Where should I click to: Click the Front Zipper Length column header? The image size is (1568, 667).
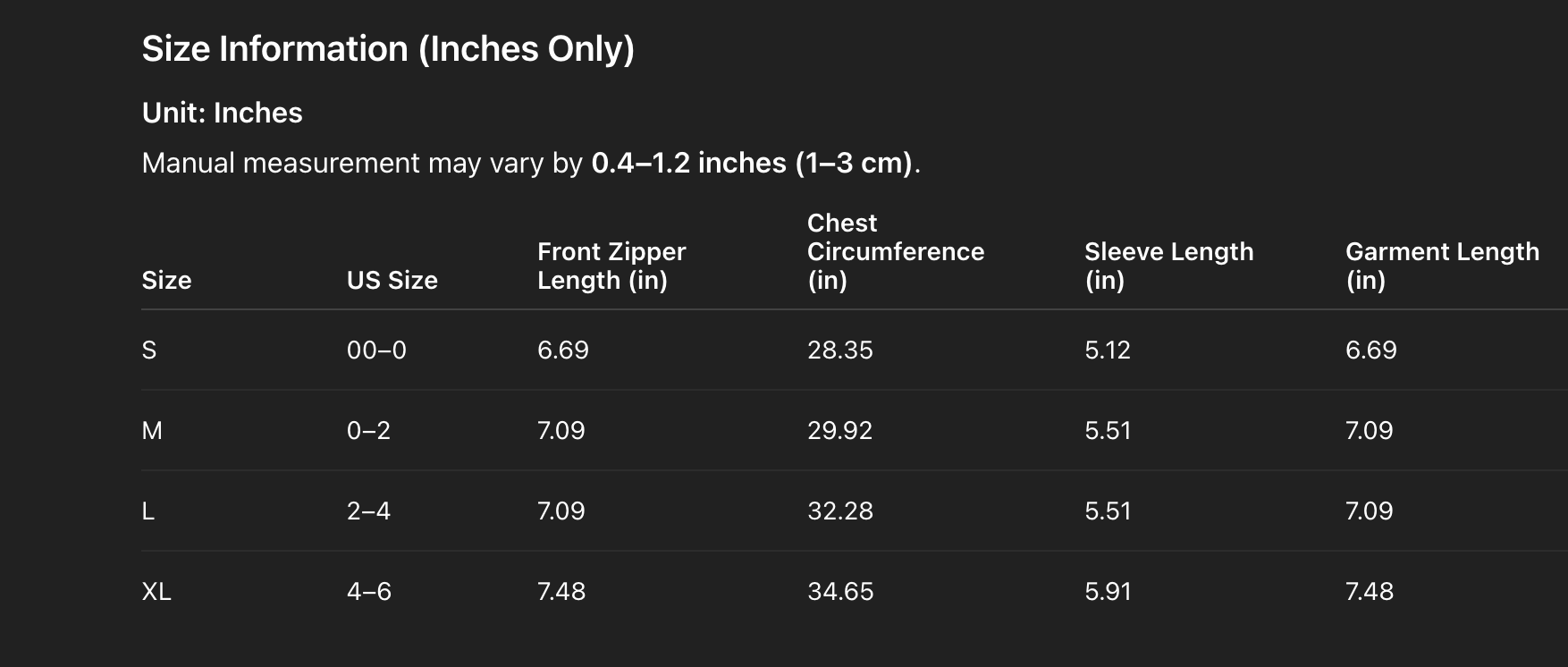(611, 266)
